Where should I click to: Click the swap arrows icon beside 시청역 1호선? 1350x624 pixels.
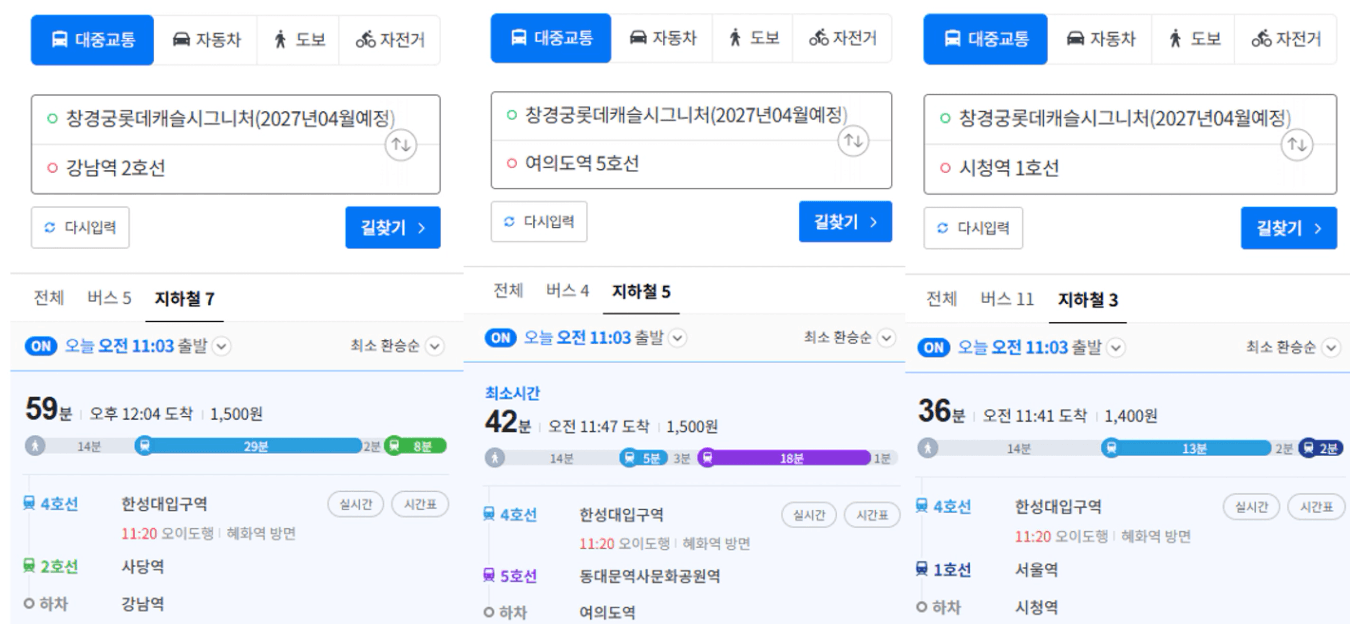tap(1297, 145)
